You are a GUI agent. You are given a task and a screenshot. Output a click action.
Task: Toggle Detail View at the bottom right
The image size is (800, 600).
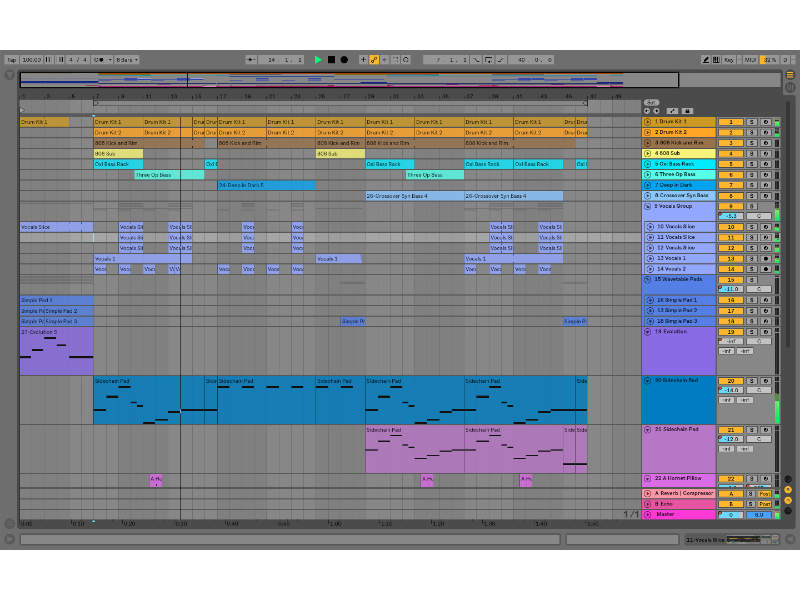[790, 539]
